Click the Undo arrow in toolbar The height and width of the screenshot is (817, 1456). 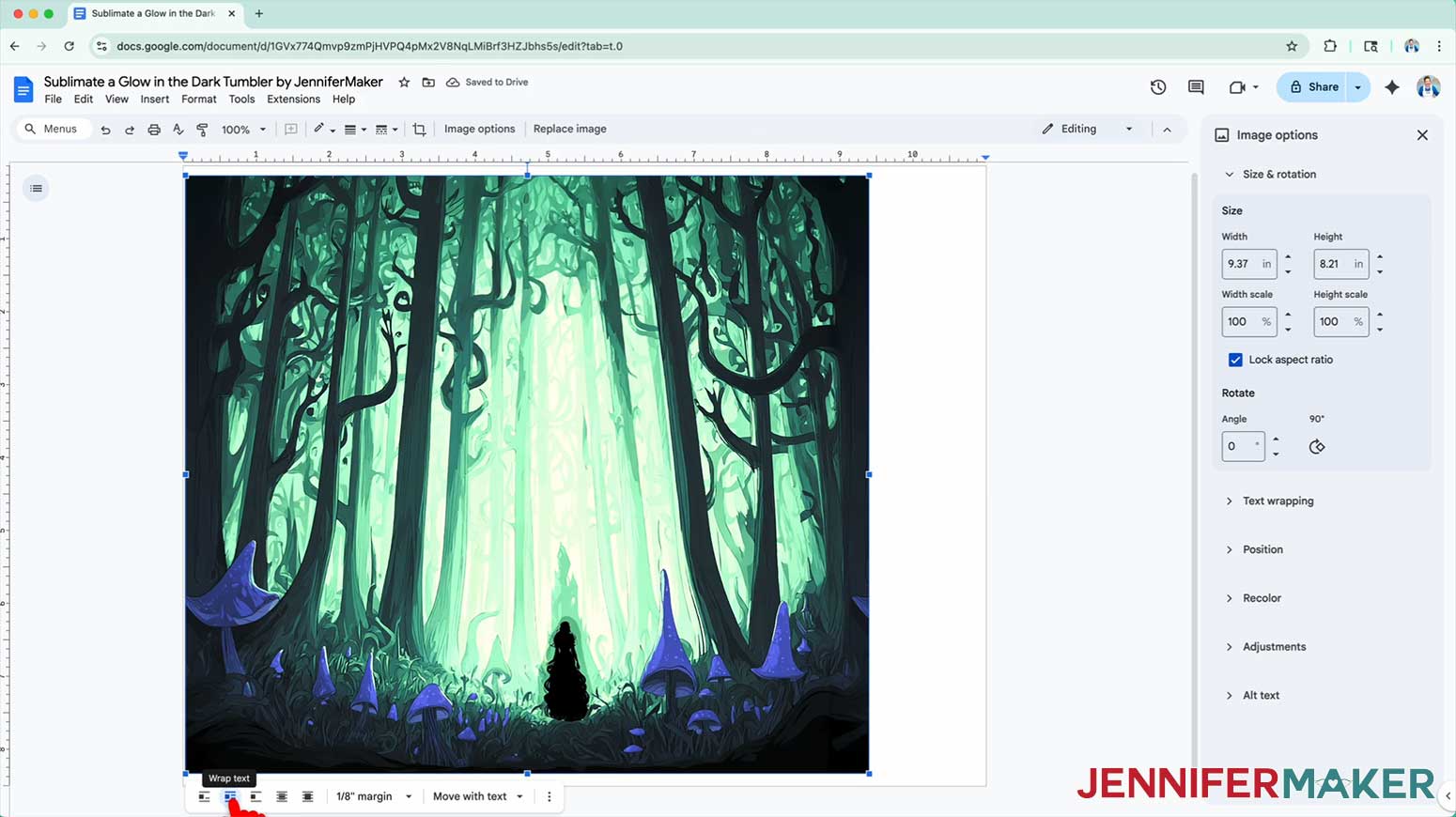(105, 130)
